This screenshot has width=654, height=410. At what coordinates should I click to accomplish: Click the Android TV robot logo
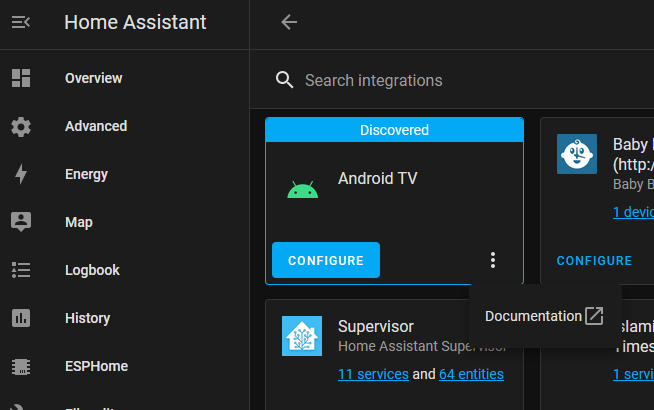303,190
